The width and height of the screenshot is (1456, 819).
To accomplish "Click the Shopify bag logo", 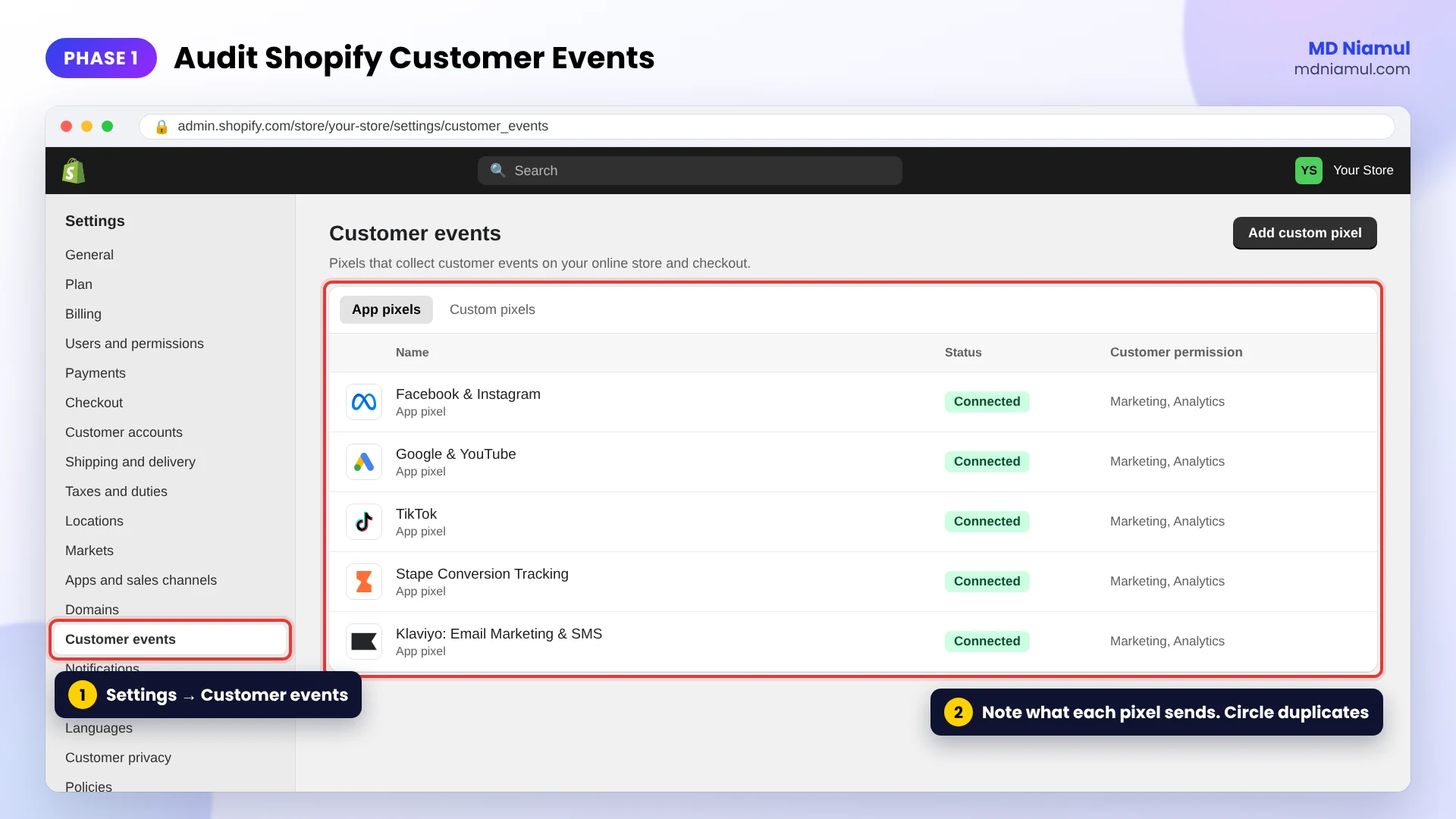I will pos(74,171).
